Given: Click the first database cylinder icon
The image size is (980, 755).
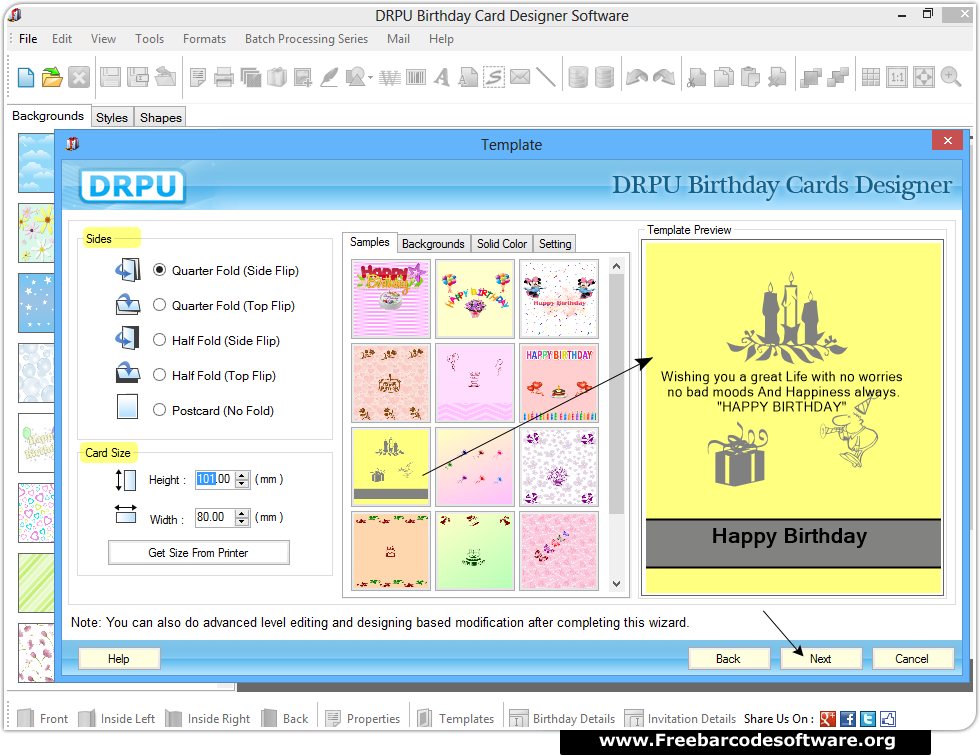Looking at the screenshot, I should pyautogui.click(x=578, y=78).
